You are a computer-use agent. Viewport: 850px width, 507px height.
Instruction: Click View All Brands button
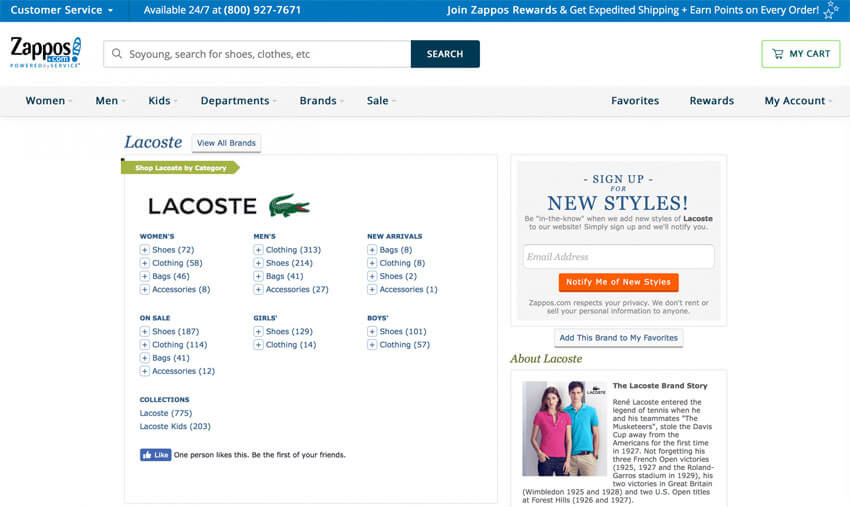226,143
